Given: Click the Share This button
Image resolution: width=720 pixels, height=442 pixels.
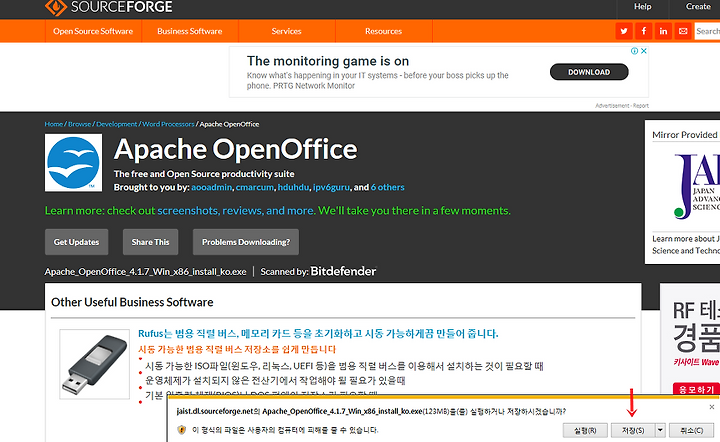Looking at the screenshot, I should (x=151, y=242).
